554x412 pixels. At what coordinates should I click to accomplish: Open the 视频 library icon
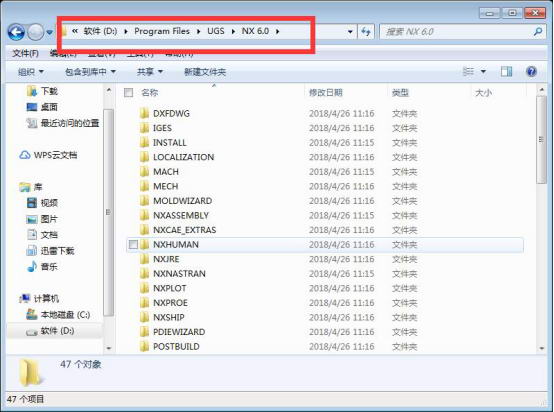click(32, 203)
